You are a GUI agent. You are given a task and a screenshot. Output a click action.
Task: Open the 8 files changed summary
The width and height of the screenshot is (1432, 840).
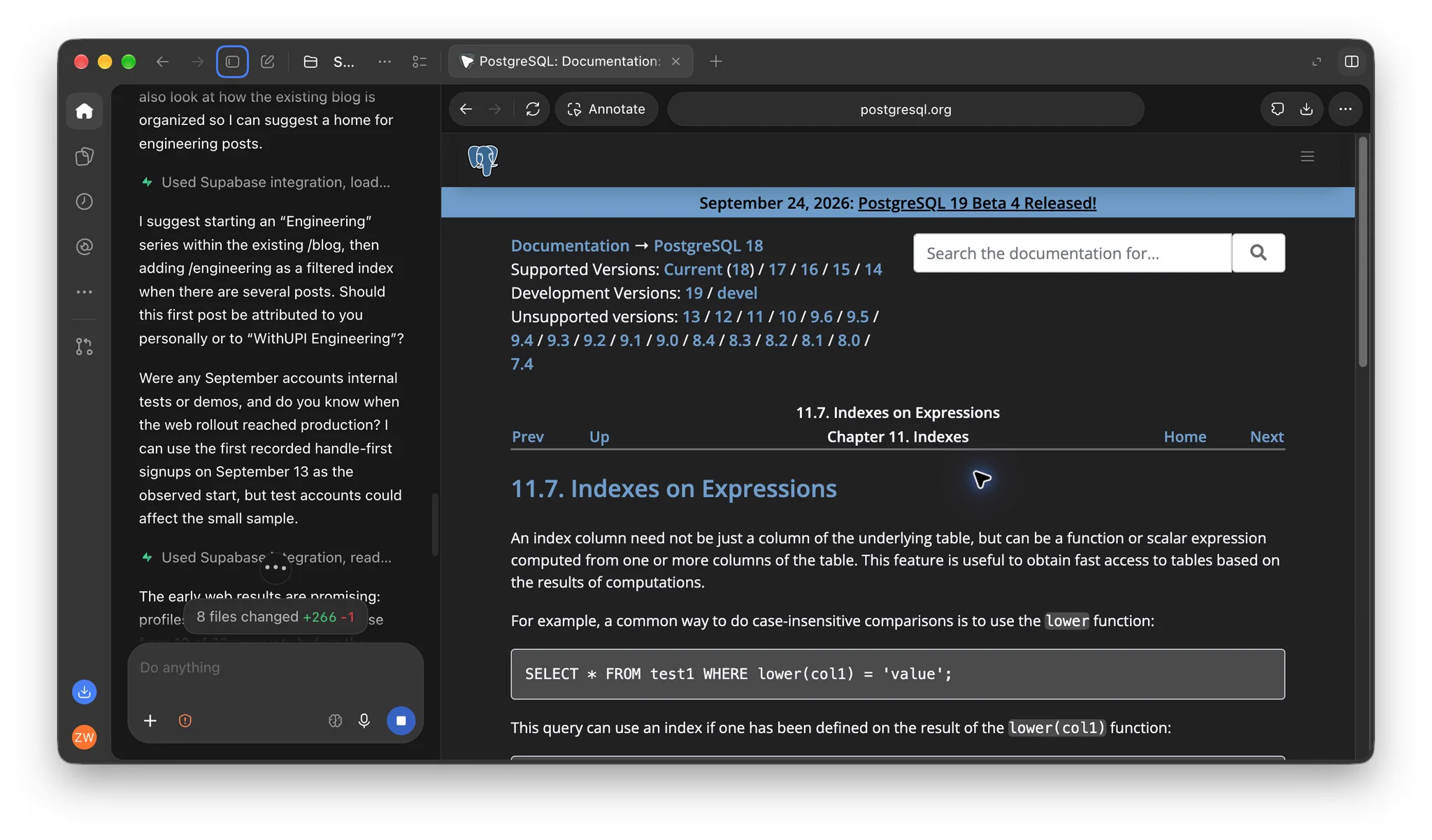(275, 617)
